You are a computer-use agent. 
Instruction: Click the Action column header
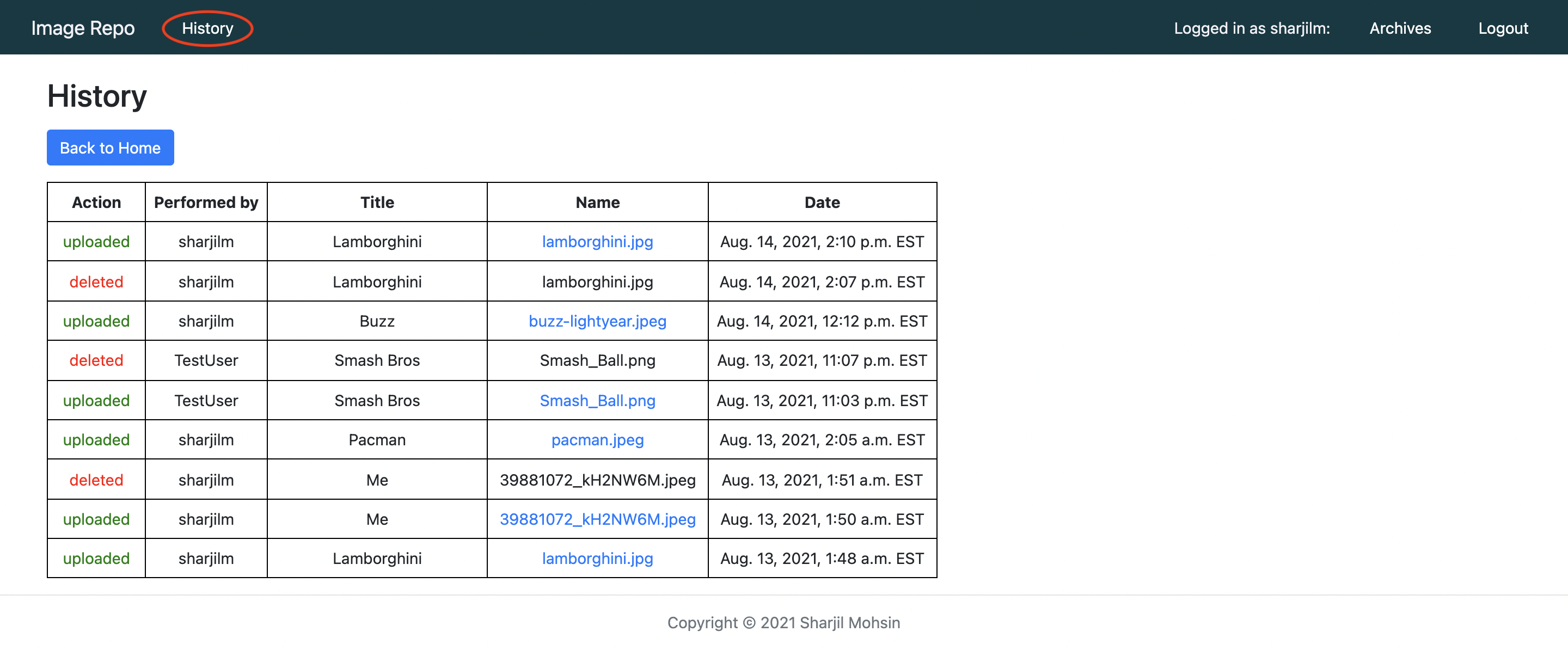tap(96, 202)
